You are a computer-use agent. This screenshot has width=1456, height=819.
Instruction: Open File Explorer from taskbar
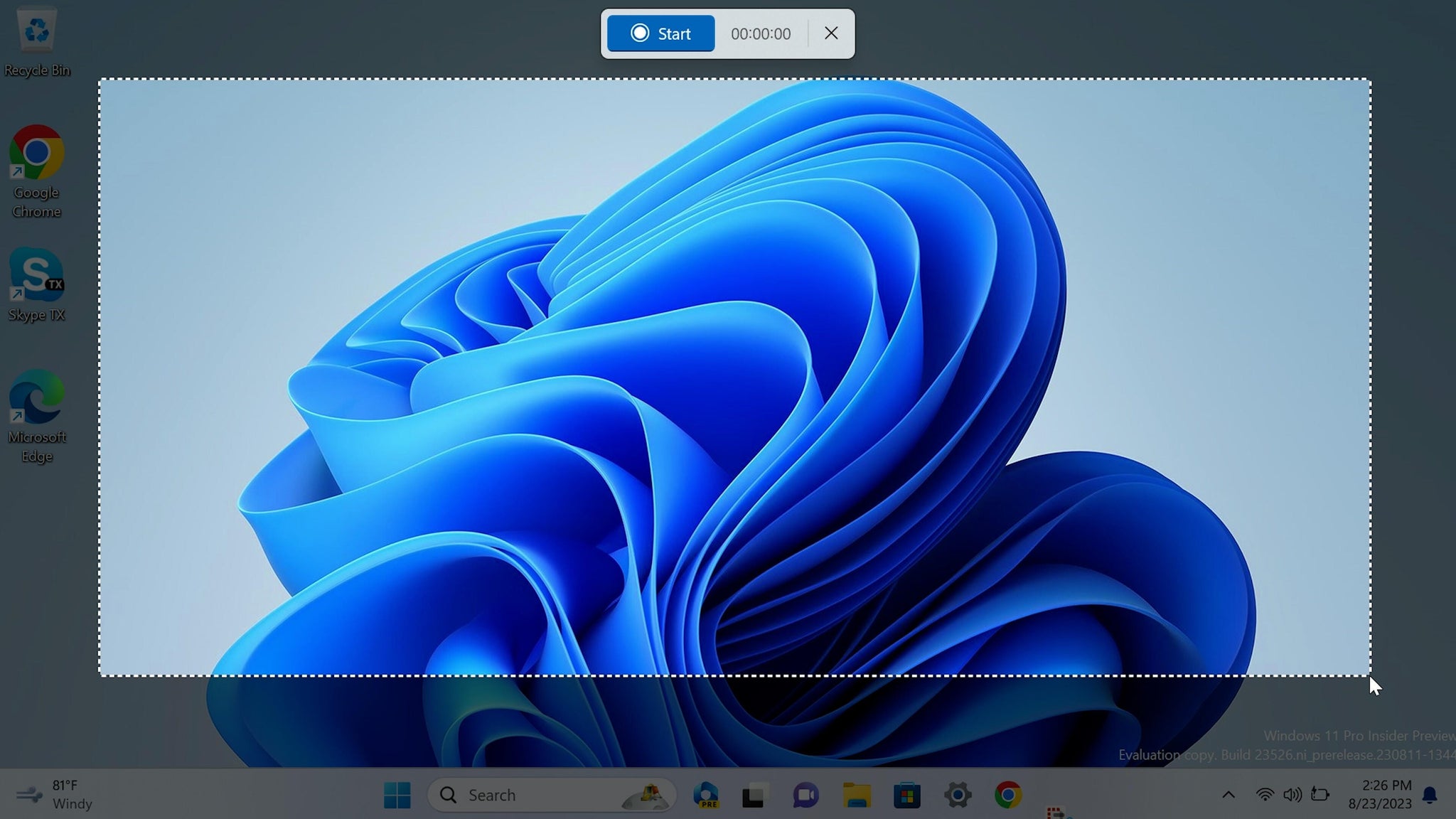pyautogui.click(x=856, y=794)
